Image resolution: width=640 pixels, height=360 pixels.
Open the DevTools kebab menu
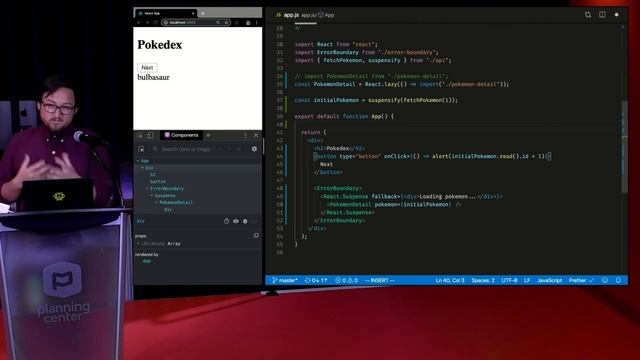click(x=245, y=135)
